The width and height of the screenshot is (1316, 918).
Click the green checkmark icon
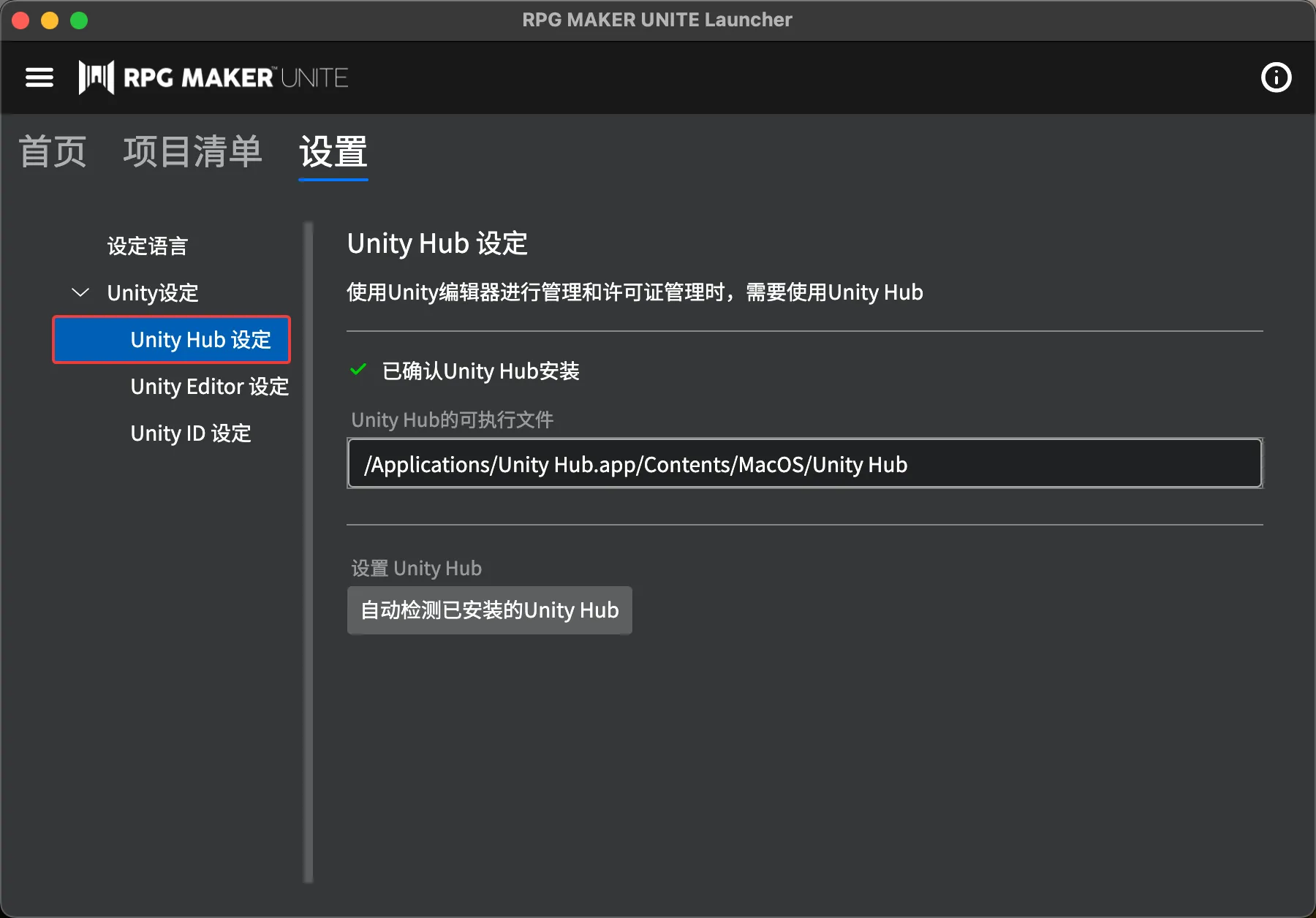click(x=358, y=370)
